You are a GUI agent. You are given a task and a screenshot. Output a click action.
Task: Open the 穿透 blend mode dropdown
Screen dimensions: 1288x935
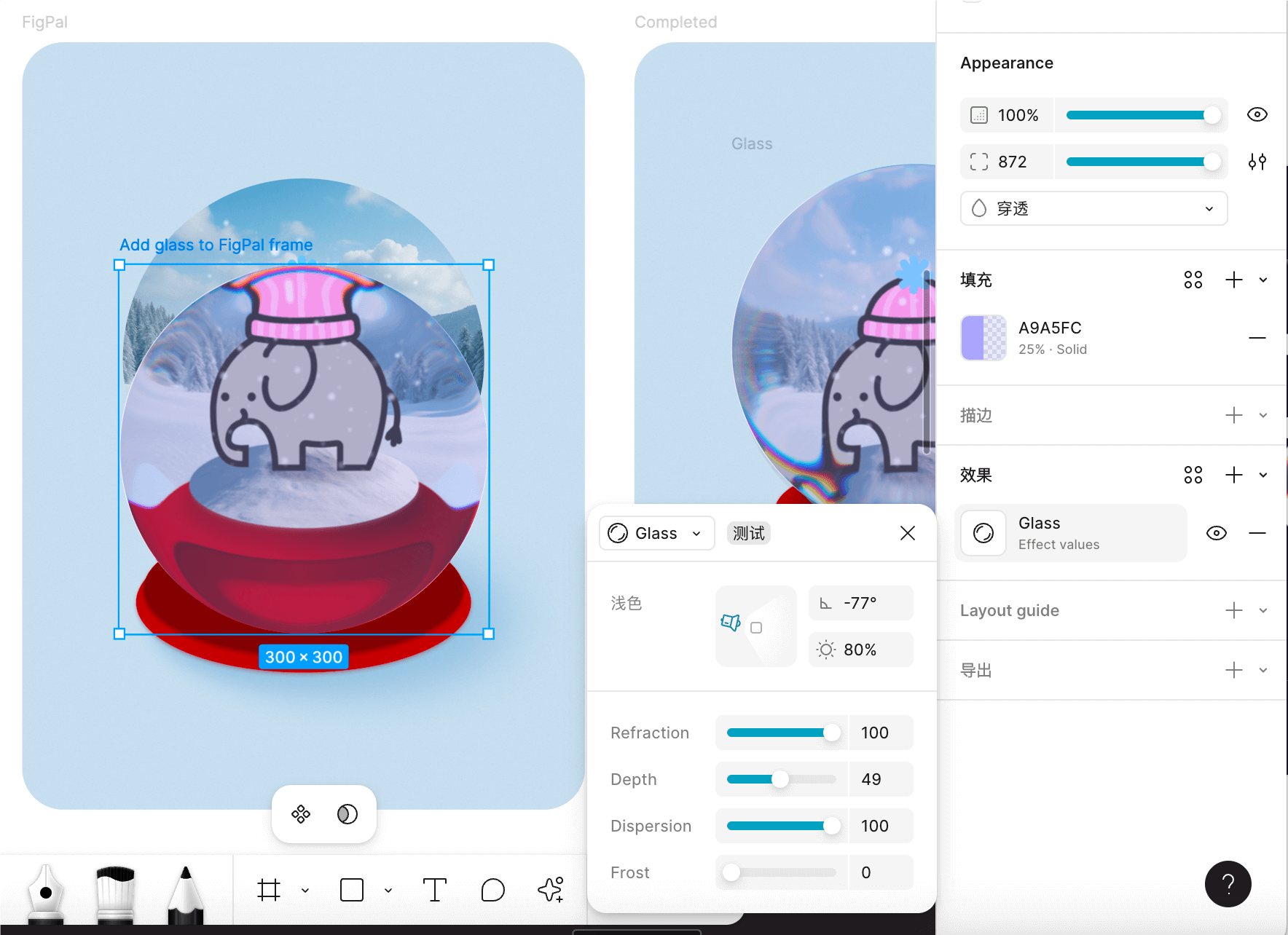tap(1092, 208)
